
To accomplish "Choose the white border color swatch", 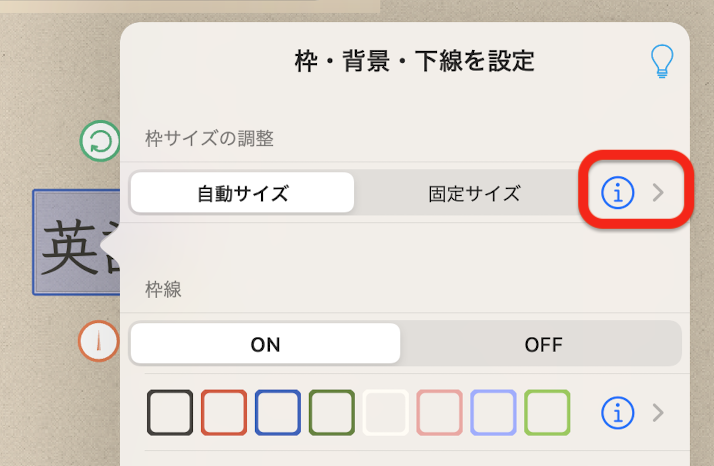I will click(385, 413).
